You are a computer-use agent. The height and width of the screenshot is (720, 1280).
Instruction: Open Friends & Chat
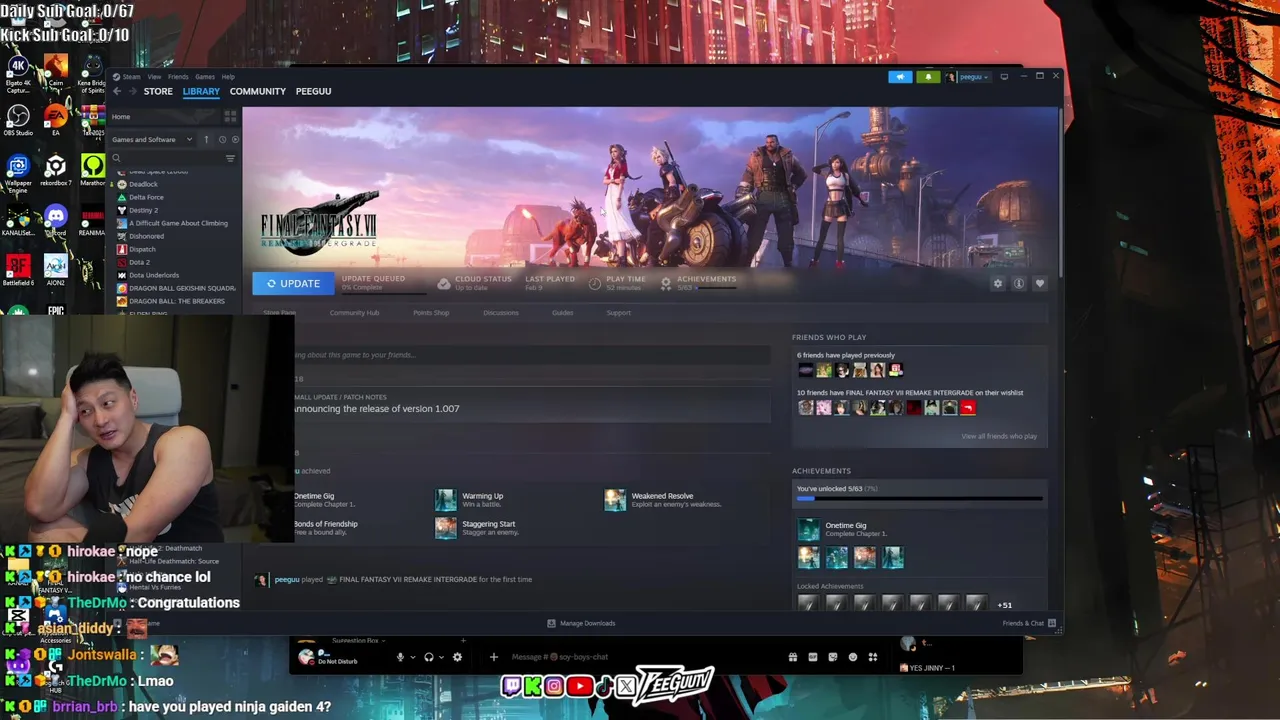(1028, 623)
